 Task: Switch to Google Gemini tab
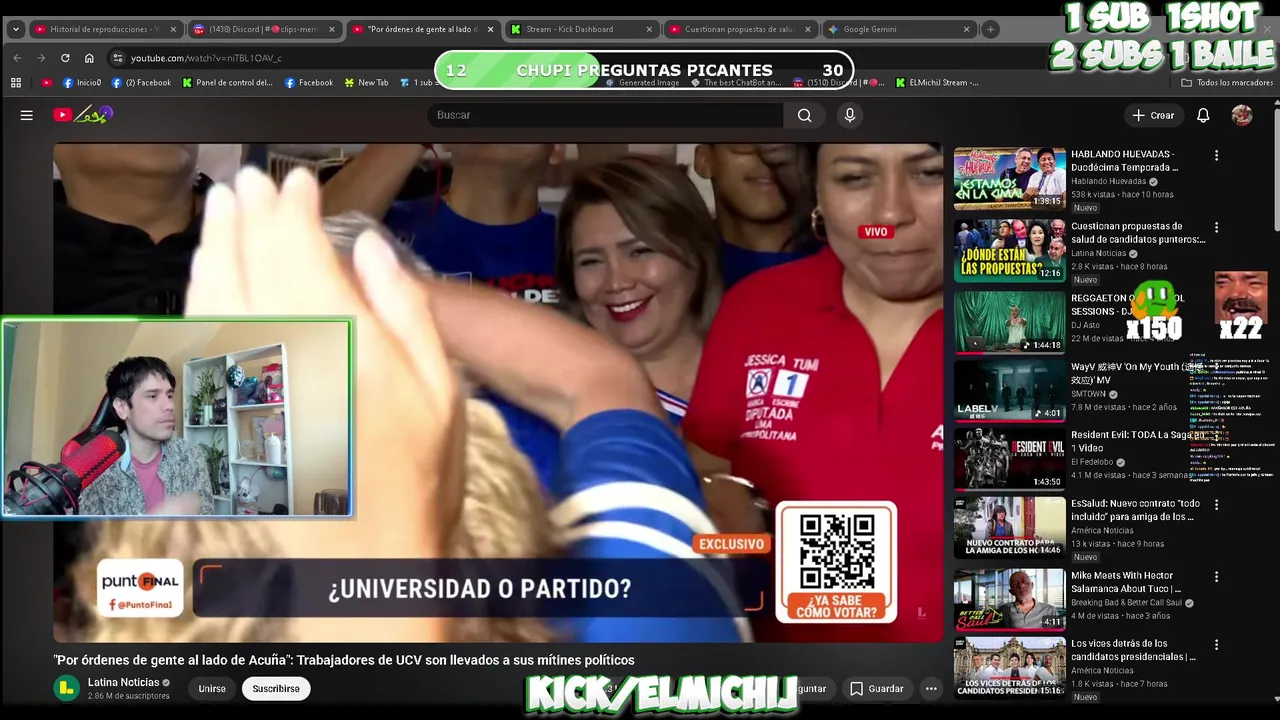(x=899, y=29)
